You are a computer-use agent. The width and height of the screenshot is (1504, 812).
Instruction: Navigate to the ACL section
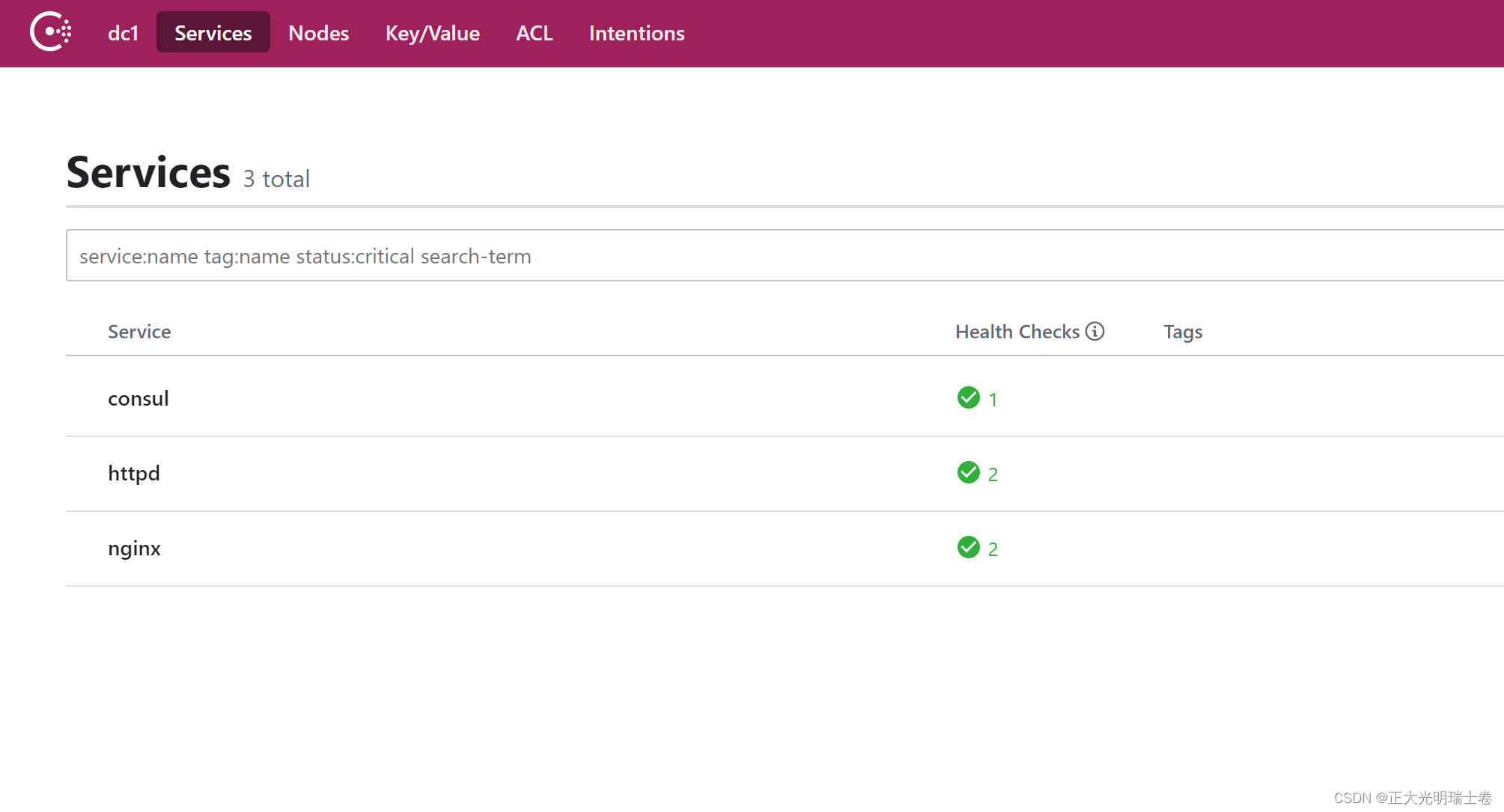534,33
